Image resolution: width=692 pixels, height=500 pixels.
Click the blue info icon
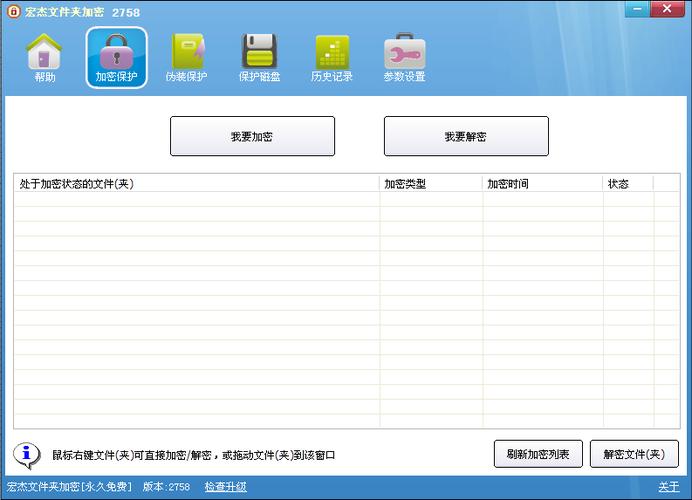coord(26,455)
